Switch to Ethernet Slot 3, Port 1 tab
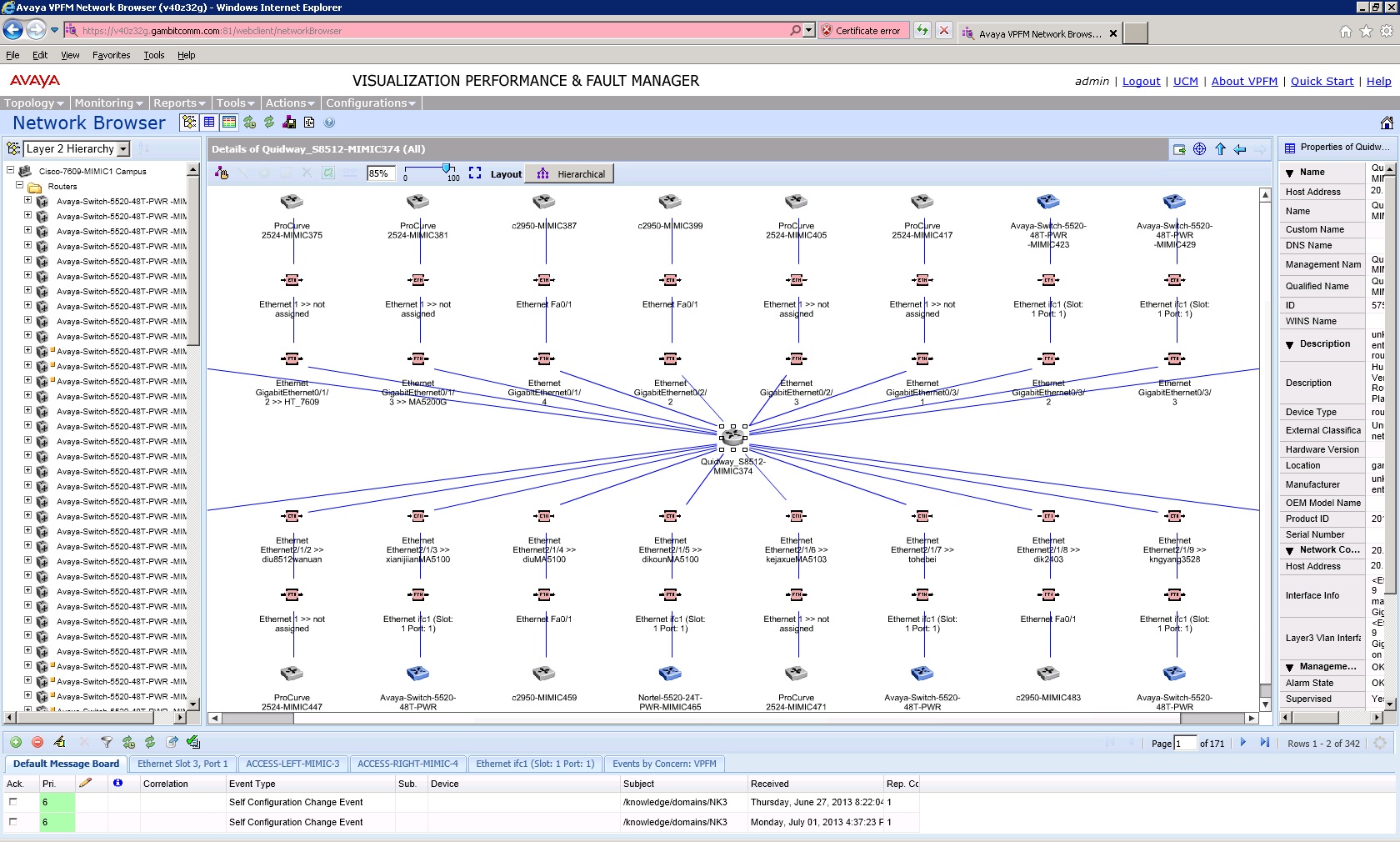Screen dimensions: 1400x842 point(182,764)
